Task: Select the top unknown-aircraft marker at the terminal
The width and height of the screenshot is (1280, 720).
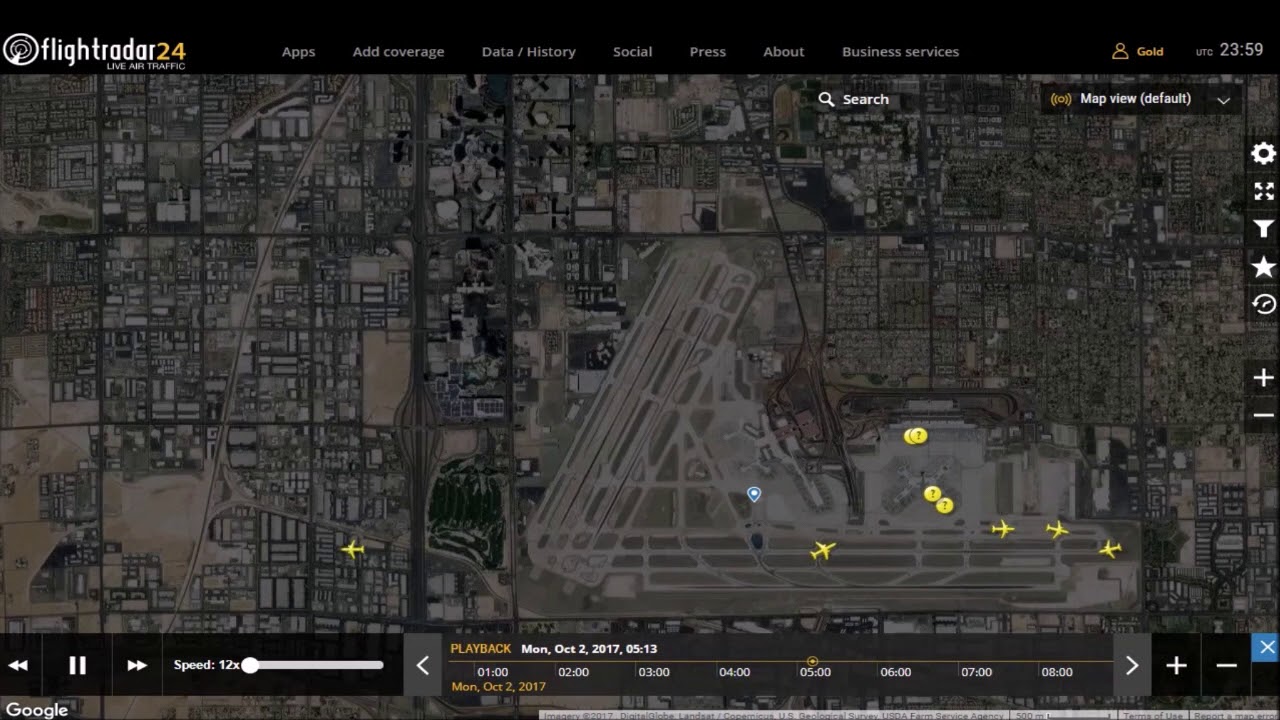Action: 916,436
